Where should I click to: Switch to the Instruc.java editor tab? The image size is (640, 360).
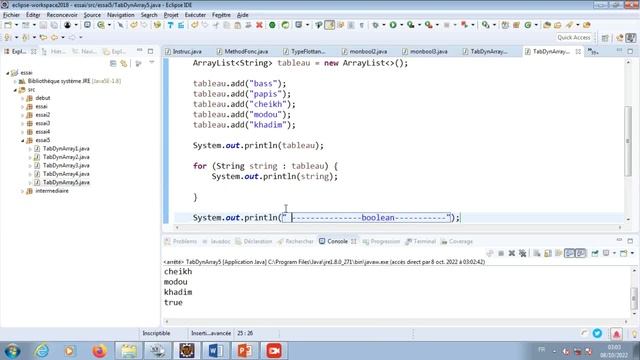point(183,52)
